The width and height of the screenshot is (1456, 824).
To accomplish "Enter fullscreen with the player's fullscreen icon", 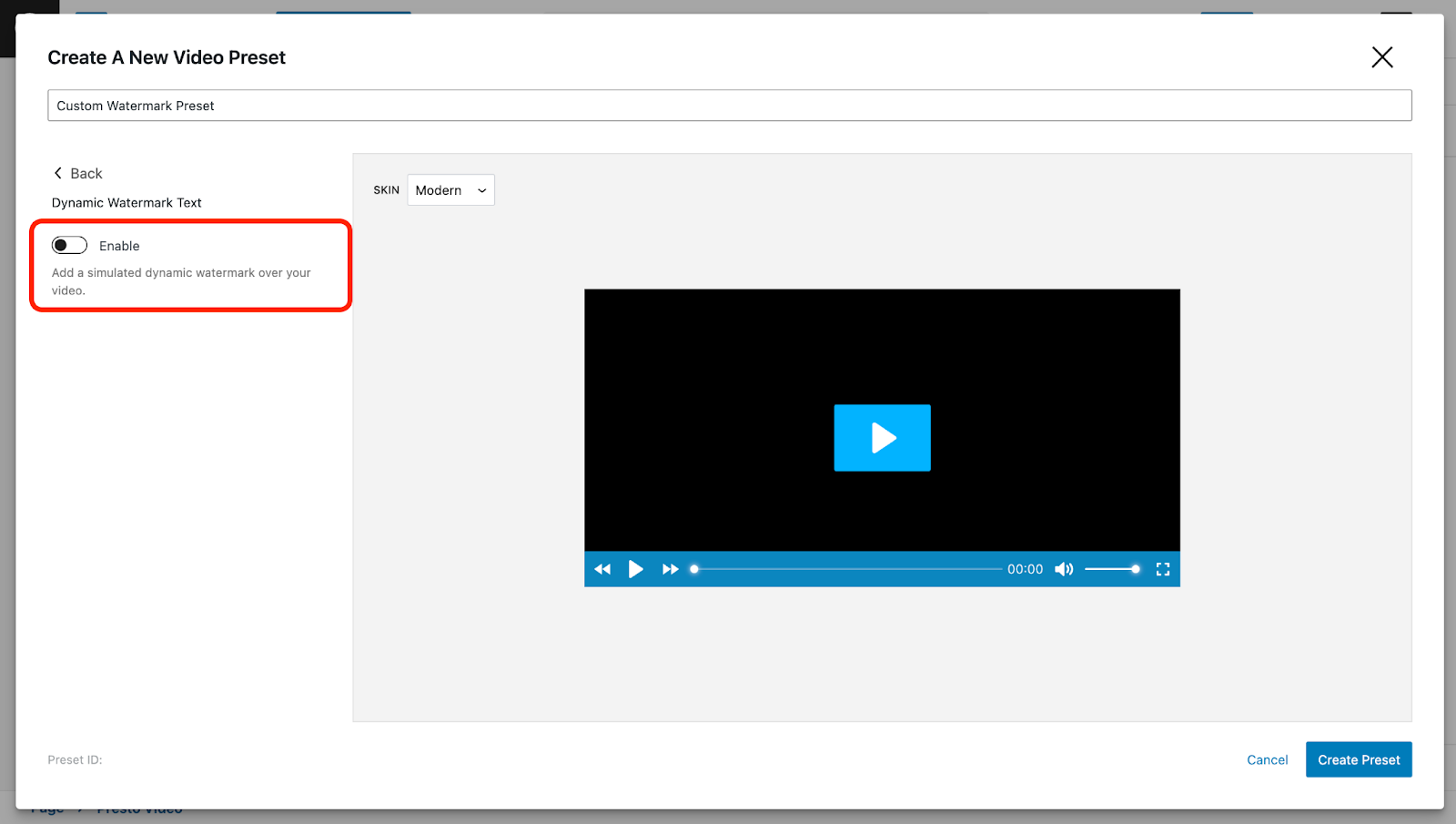I will (1162, 569).
